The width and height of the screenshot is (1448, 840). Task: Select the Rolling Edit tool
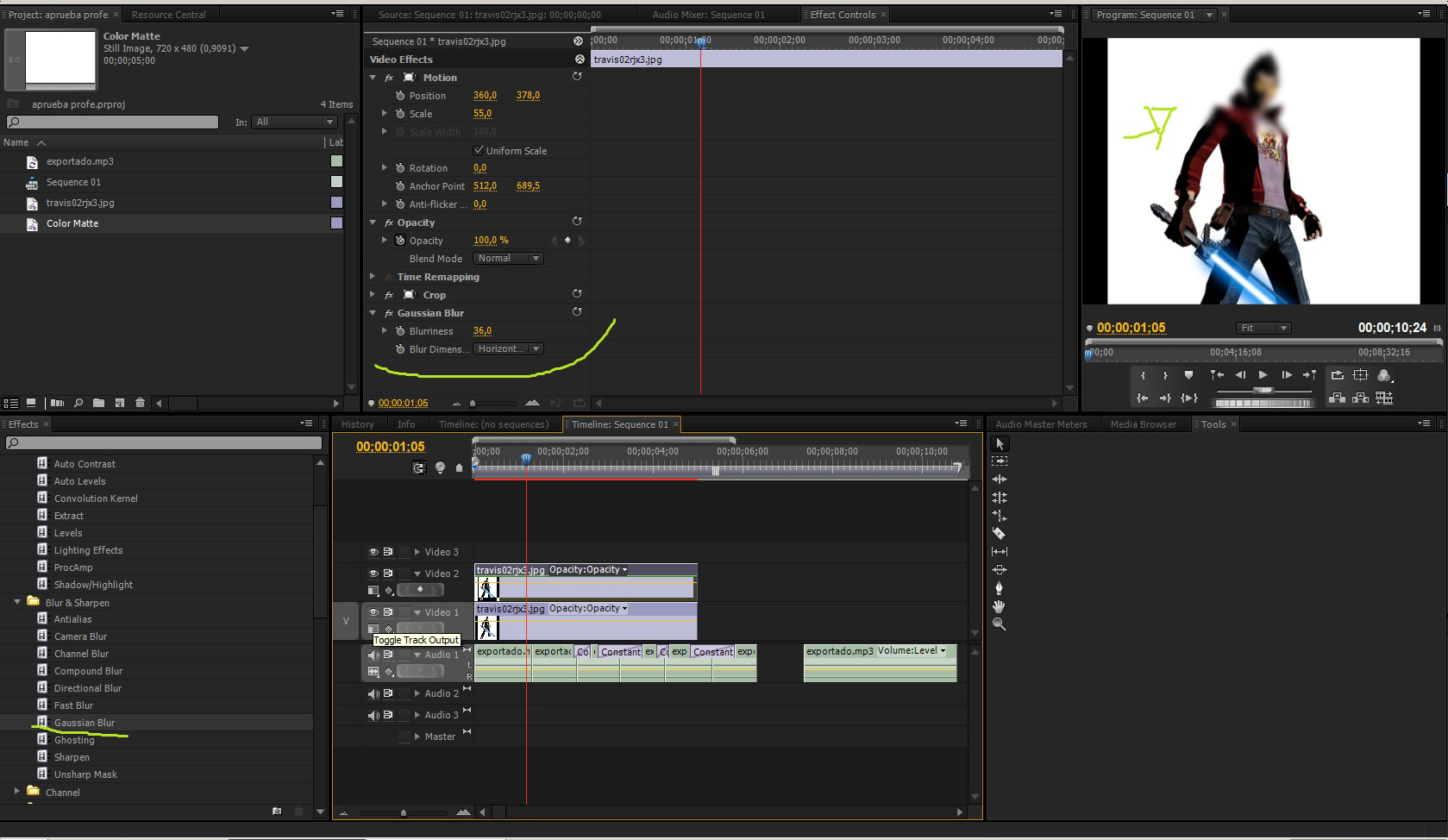click(1000, 498)
